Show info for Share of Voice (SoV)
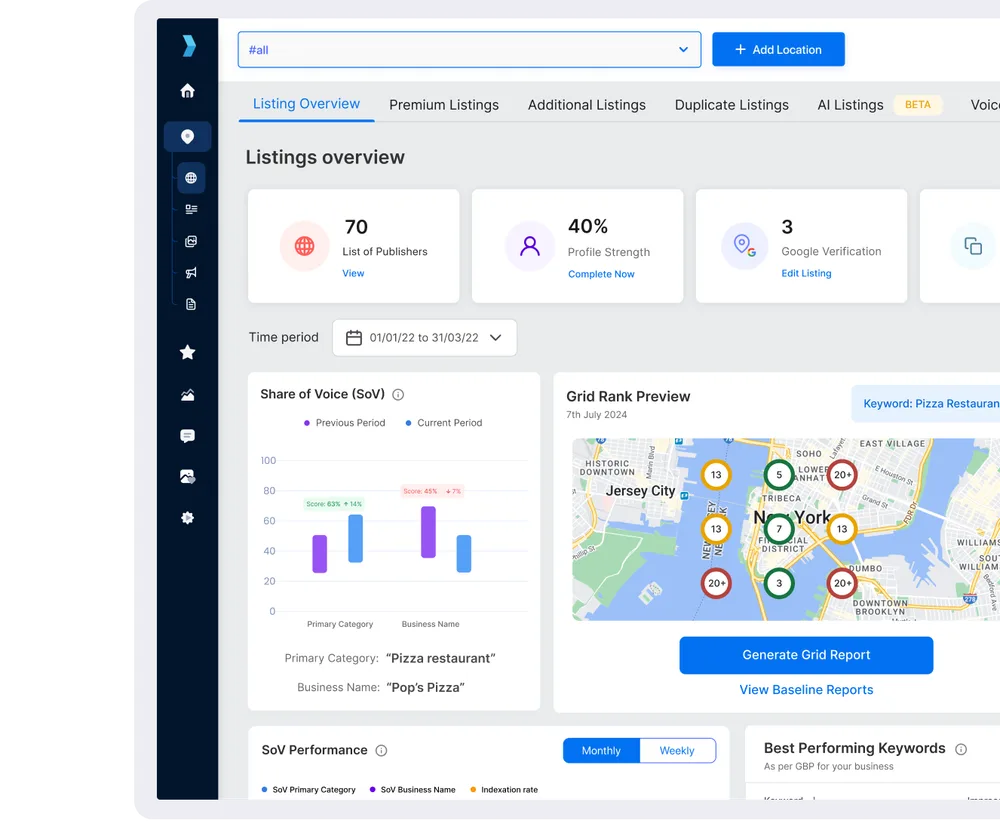The width and height of the screenshot is (1000, 821). 398,395
